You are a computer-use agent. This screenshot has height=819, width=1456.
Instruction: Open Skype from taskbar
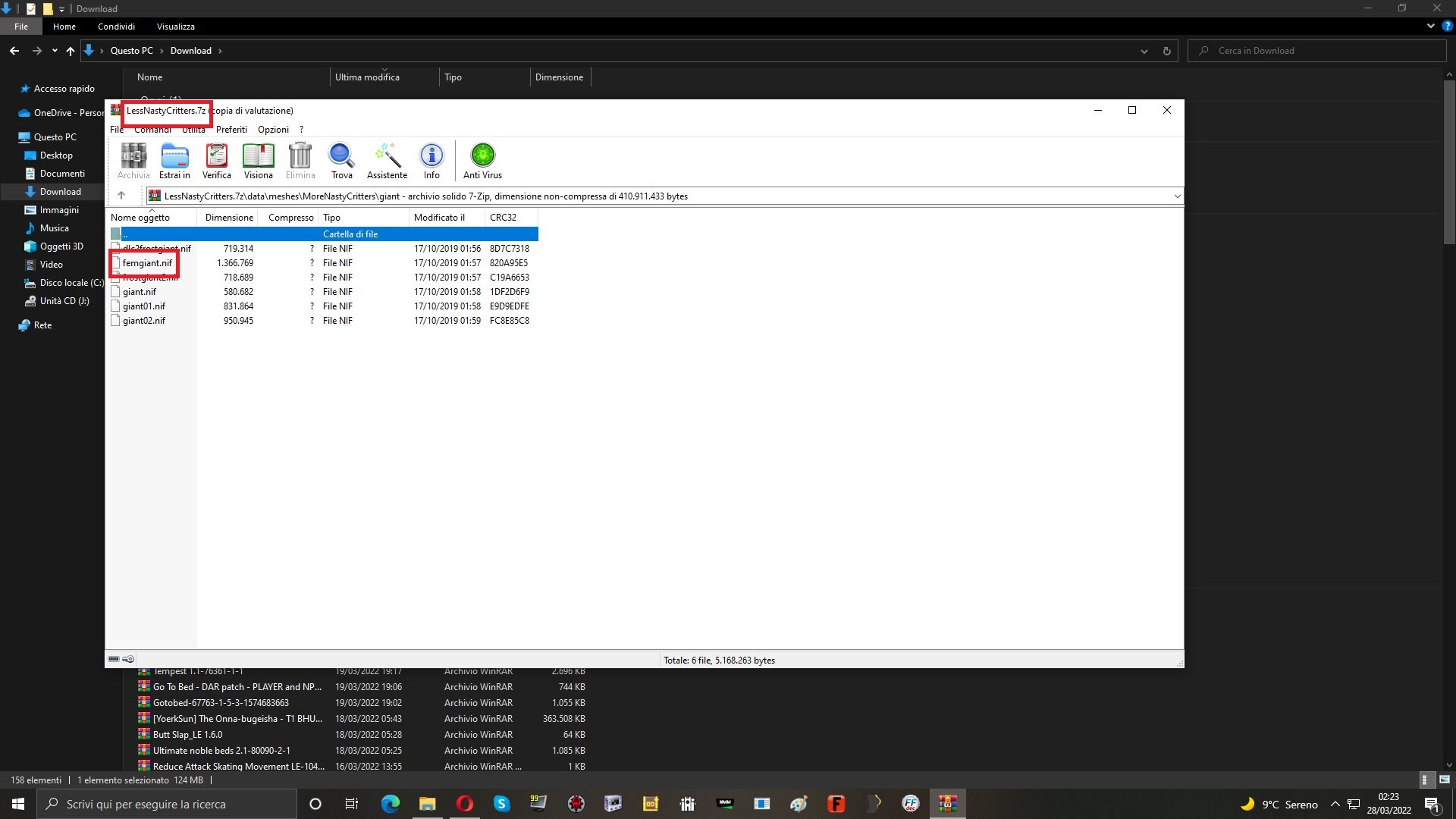tap(501, 804)
